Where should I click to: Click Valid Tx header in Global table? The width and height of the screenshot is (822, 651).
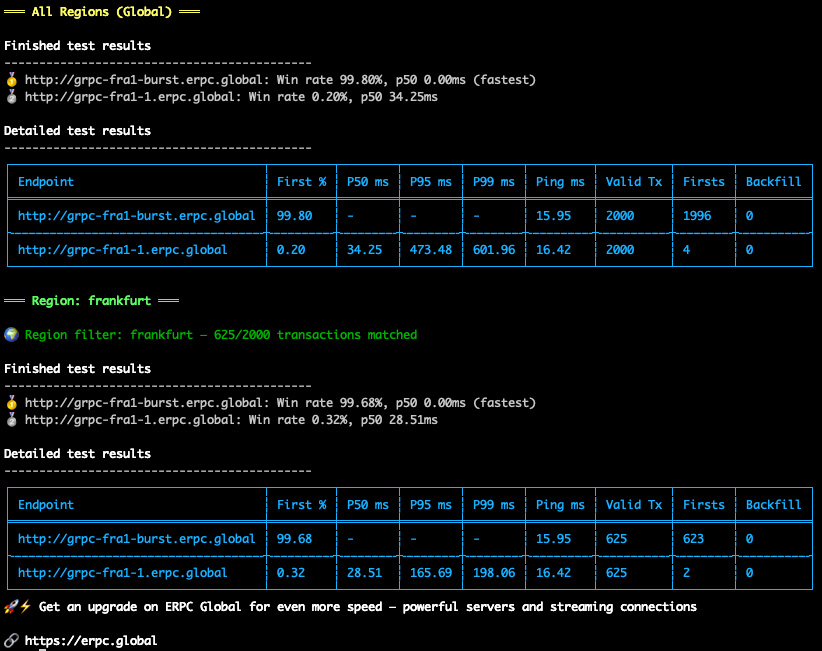click(x=634, y=182)
